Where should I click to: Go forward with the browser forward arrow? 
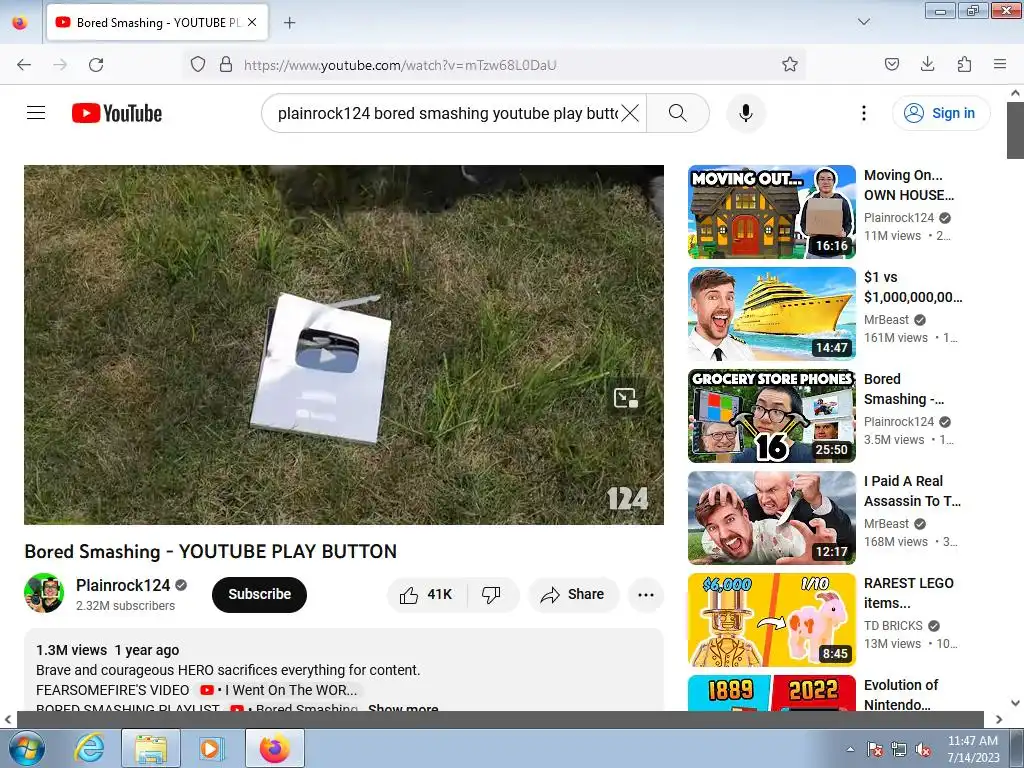pos(60,65)
